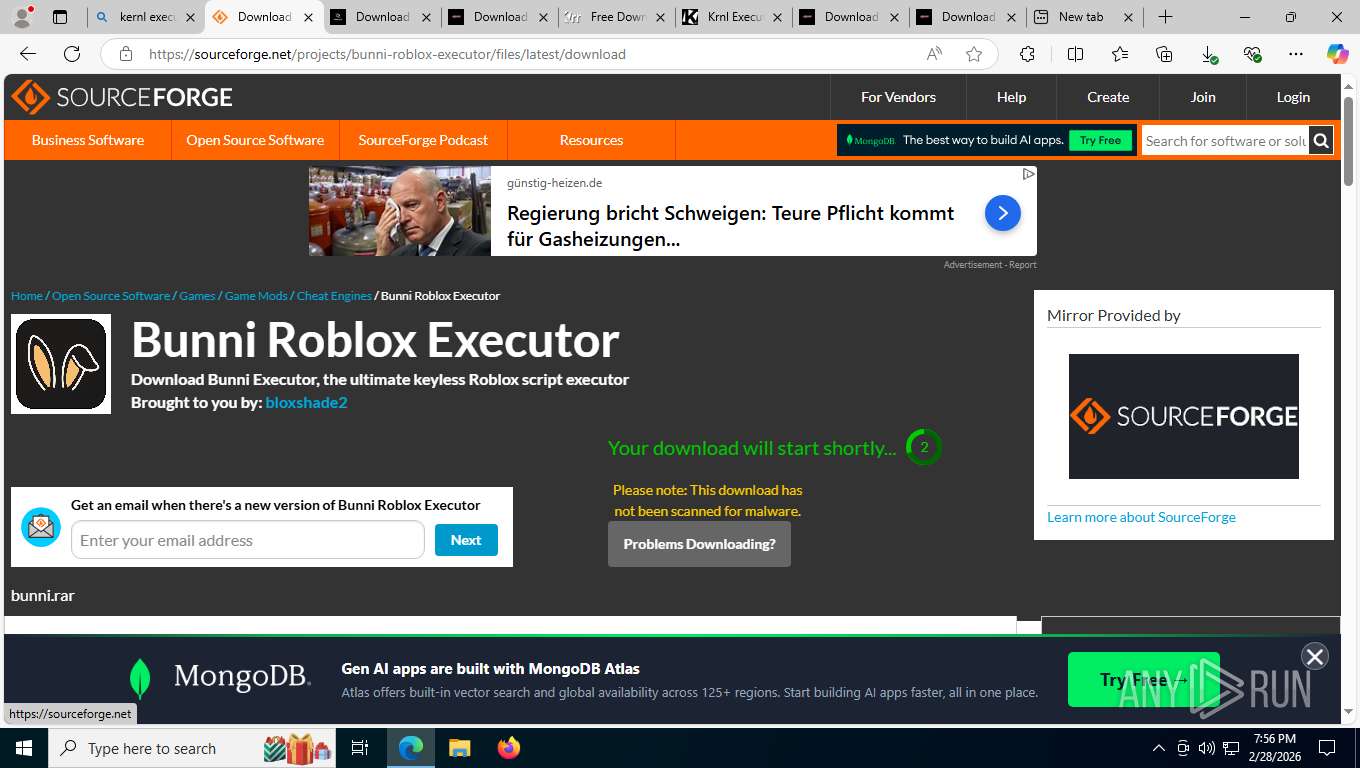The width and height of the screenshot is (1360, 768).
Task: Open Settings and more ellipsis menu
Action: coord(1296,54)
